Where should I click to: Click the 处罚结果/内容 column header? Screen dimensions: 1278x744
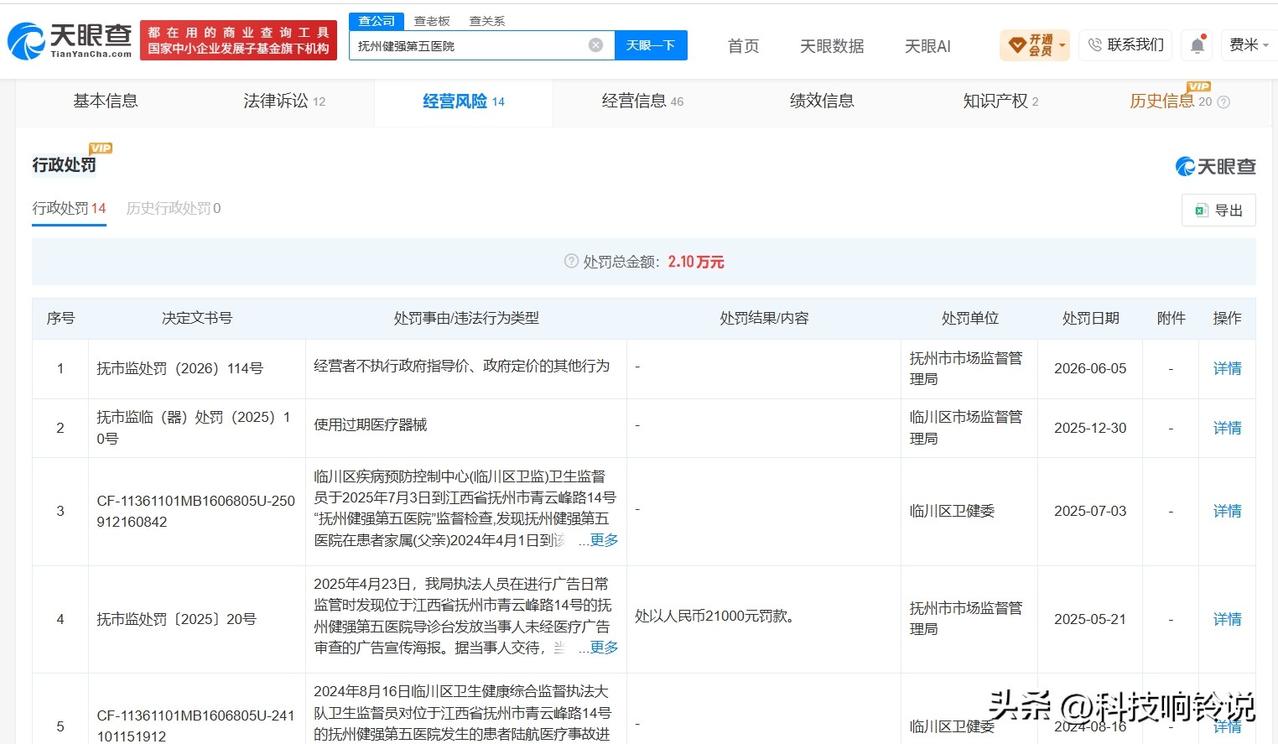(x=764, y=318)
